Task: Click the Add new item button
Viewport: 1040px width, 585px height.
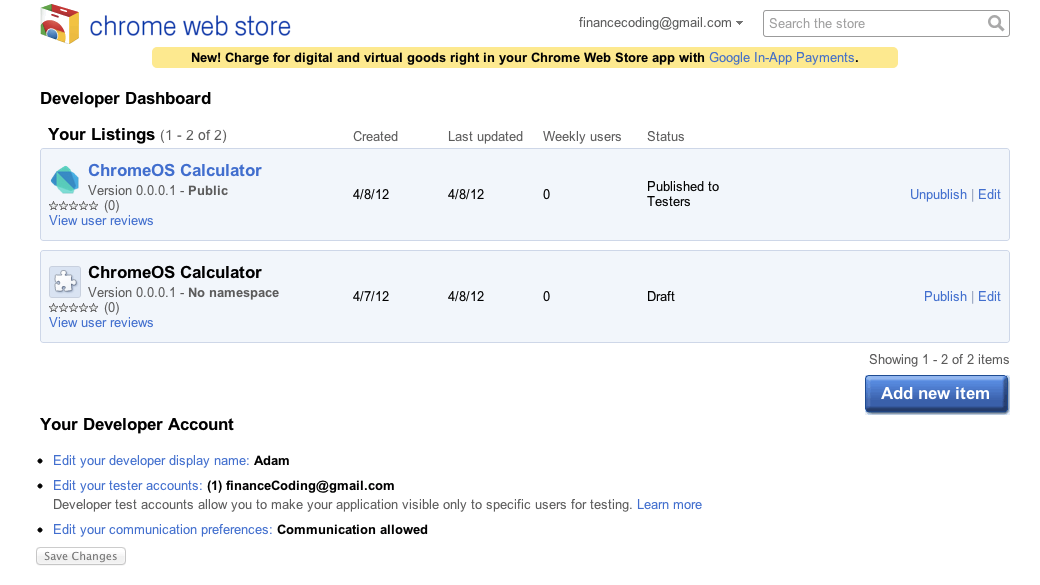Action: click(936, 393)
